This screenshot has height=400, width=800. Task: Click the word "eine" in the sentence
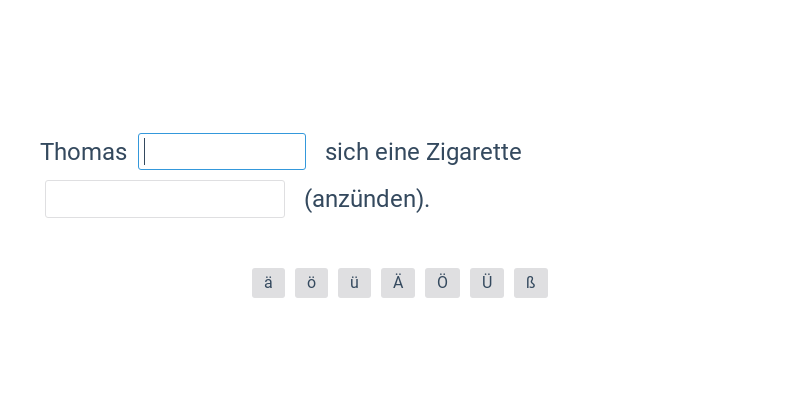point(397,152)
